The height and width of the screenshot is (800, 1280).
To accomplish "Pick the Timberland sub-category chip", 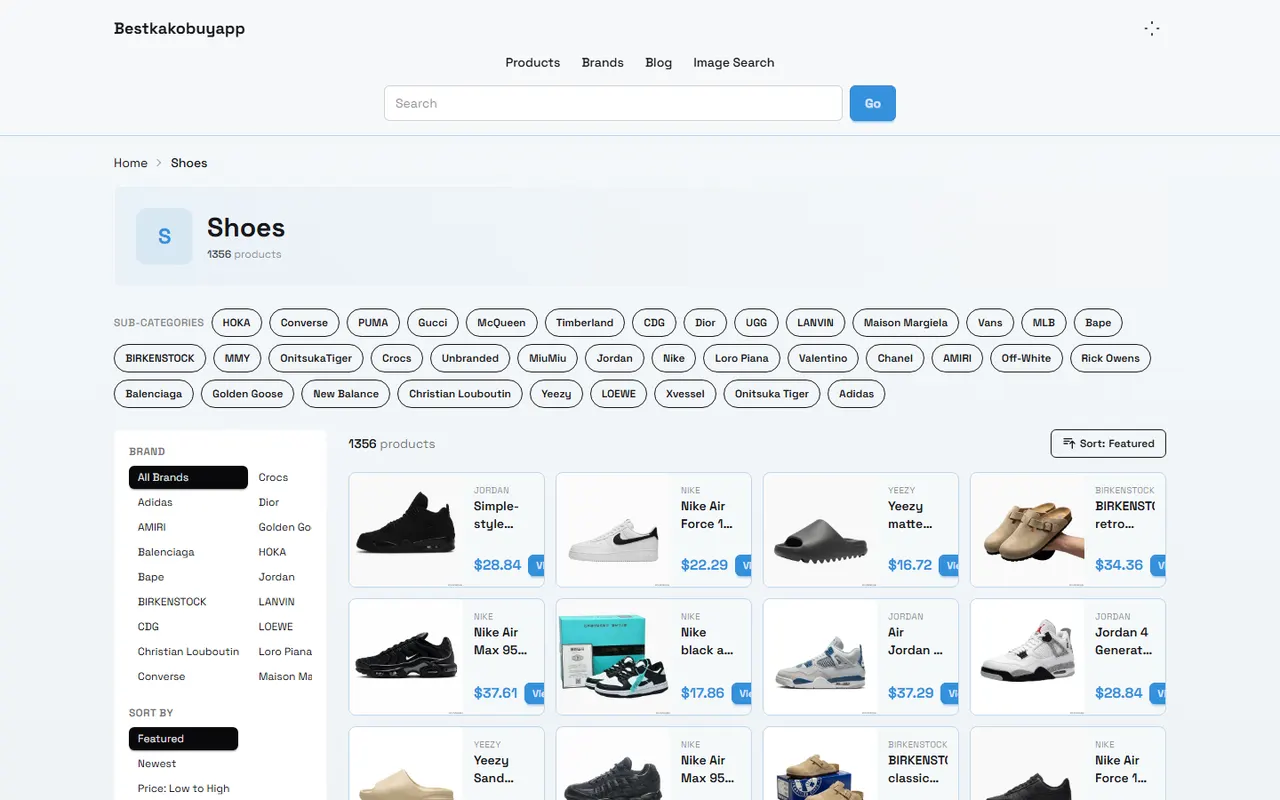I will coord(585,323).
